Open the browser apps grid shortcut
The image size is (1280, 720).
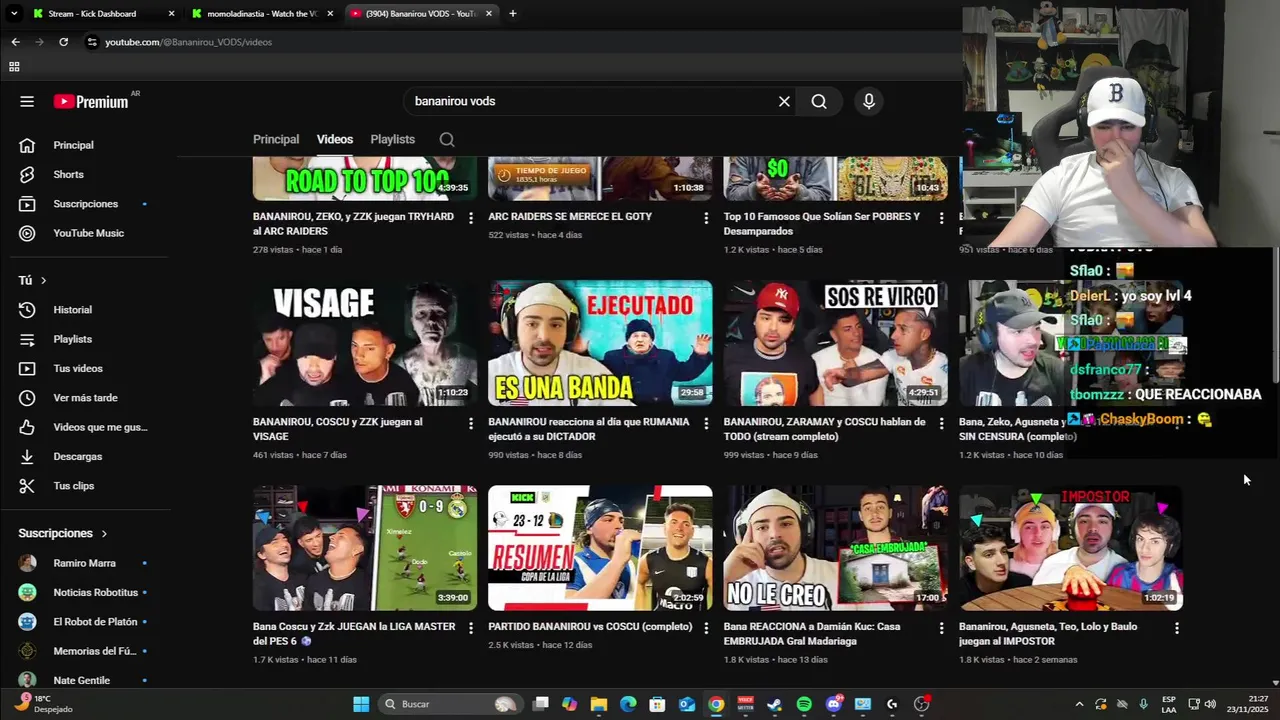pyautogui.click(x=14, y=67)
